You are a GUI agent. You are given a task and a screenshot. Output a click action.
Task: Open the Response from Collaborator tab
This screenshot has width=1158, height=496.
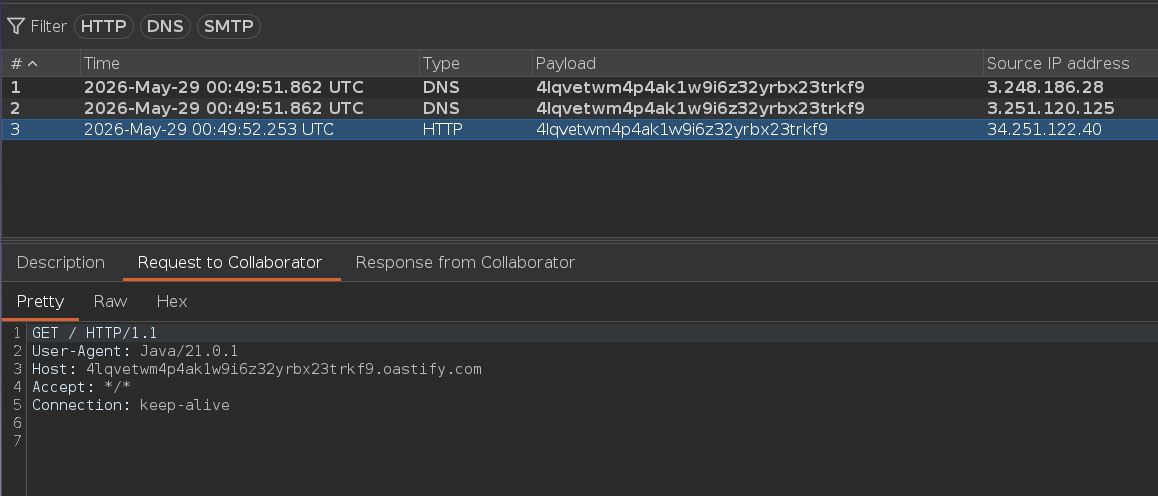tap(465, 263)
